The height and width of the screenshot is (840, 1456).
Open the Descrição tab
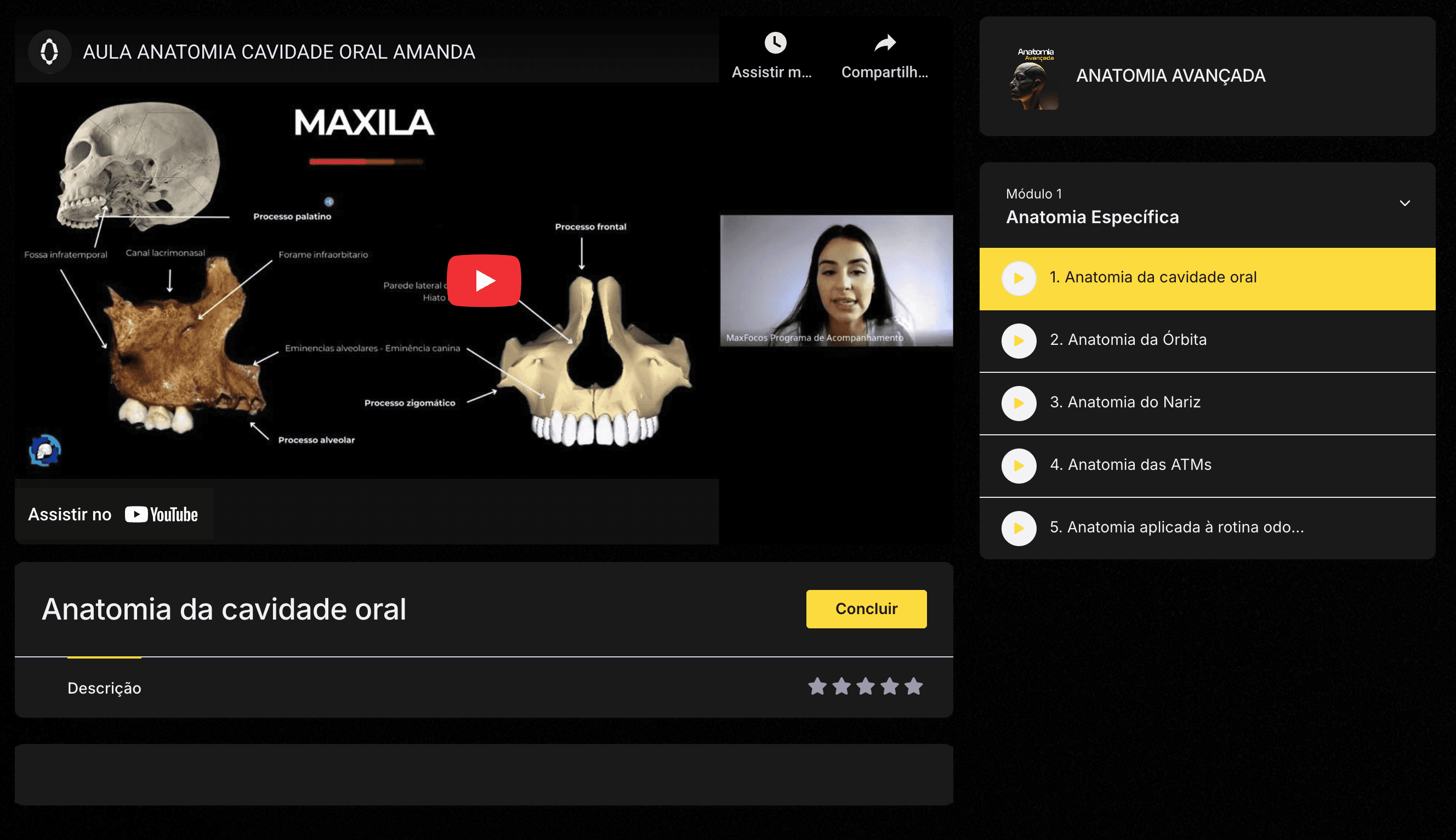click(x=104, y=688)
